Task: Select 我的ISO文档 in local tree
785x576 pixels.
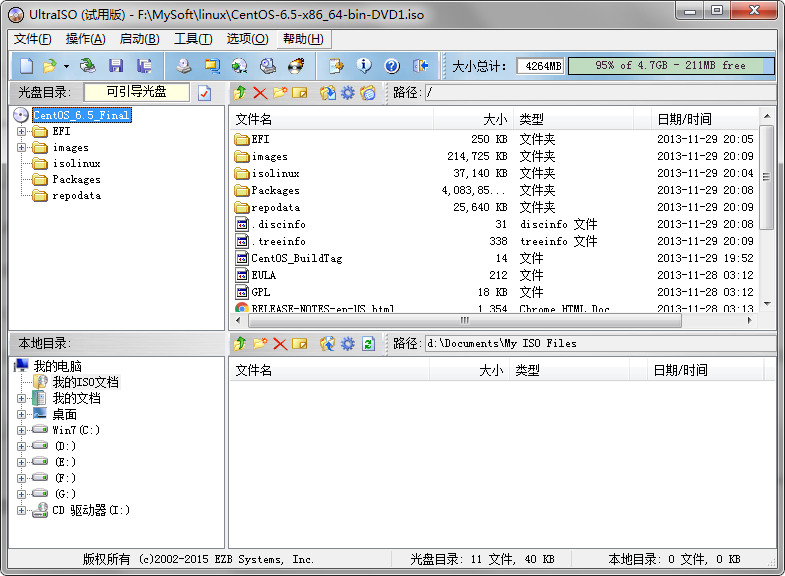Action: click(86, 382)
